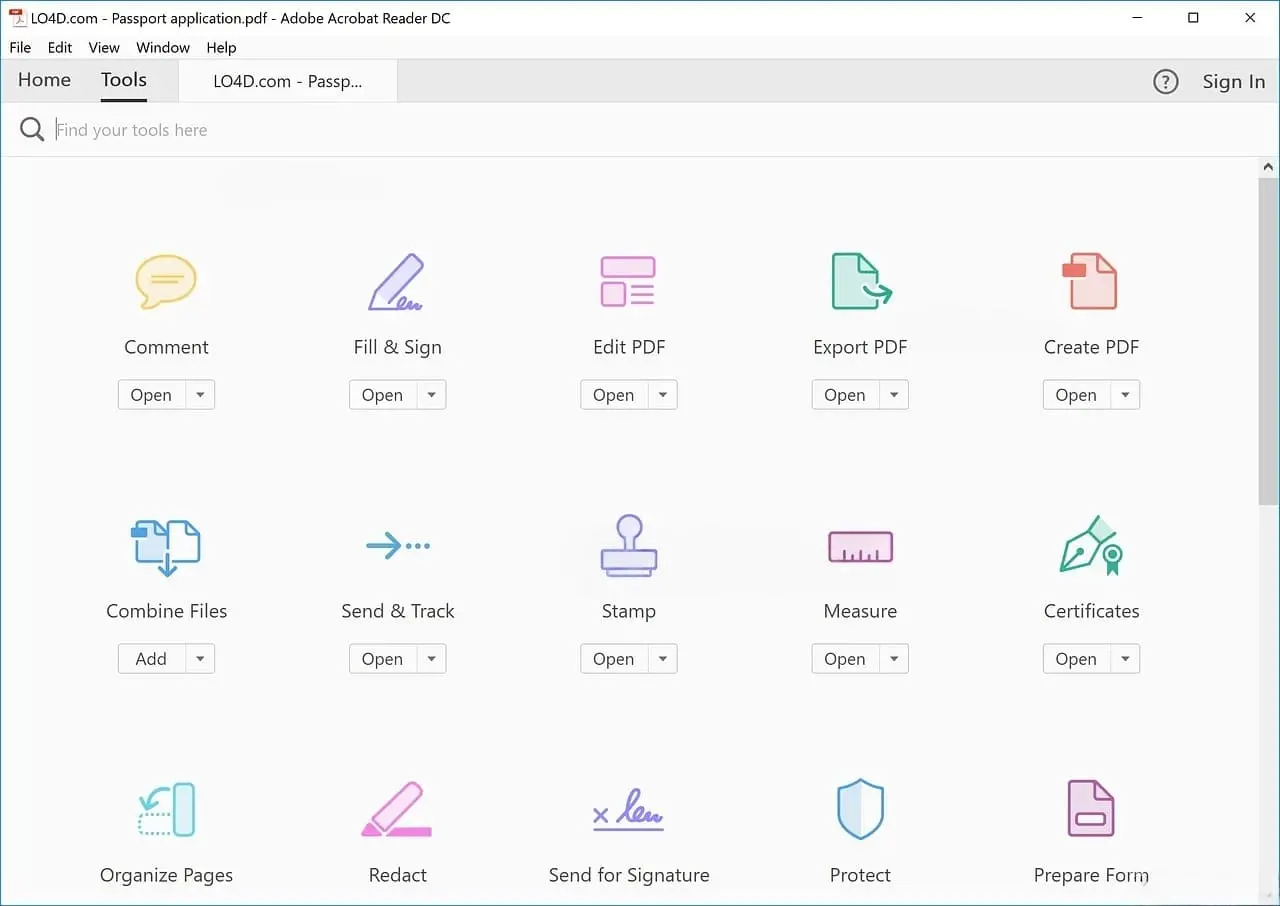Click the Comment speech bubble icon
Screen dimensions: 1280x906
[166, 282]
